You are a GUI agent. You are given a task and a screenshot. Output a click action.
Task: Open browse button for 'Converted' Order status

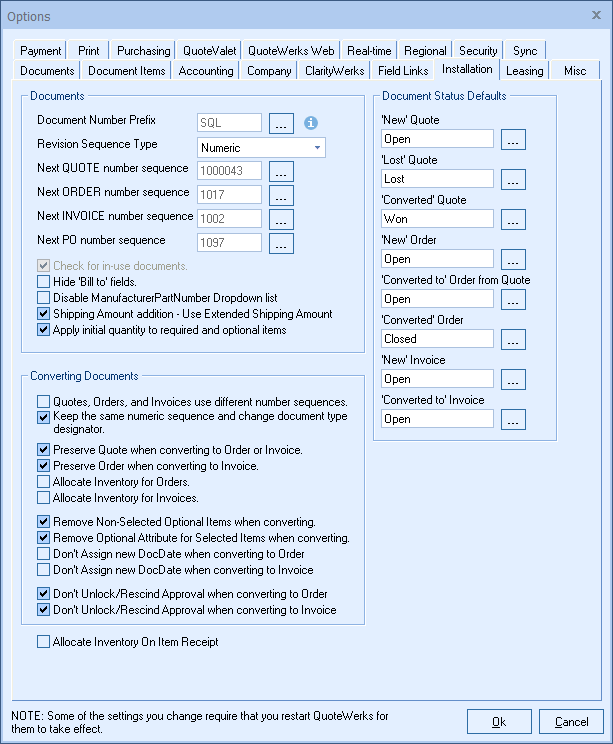pyautogui.click(x=513, y=339)
